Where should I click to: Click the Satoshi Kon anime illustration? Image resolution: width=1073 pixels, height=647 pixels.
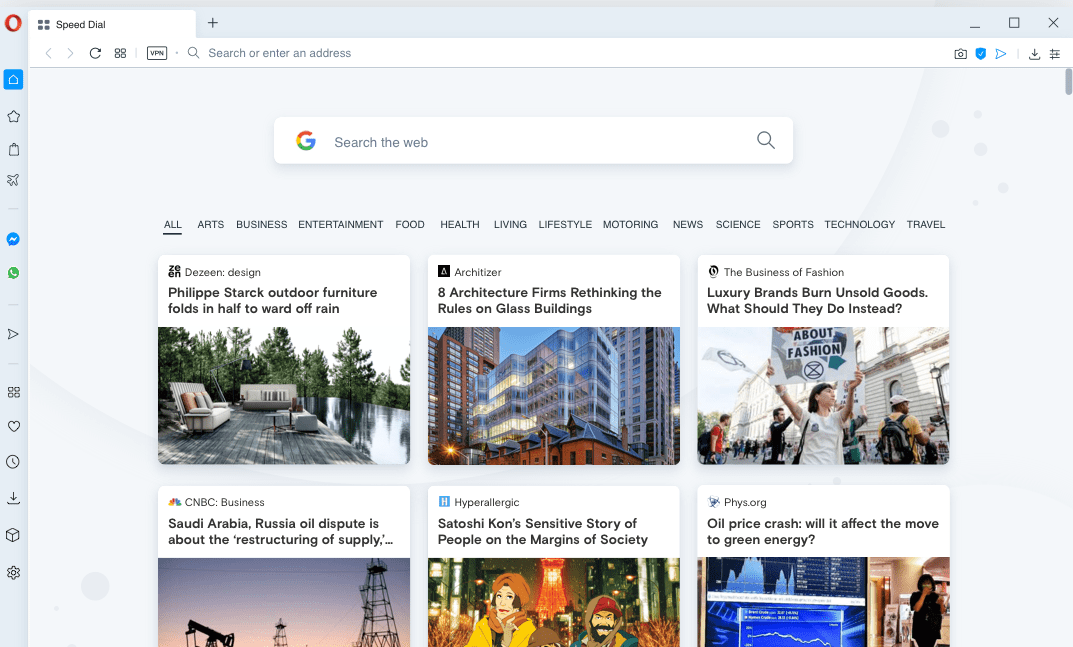coord(554,602)
